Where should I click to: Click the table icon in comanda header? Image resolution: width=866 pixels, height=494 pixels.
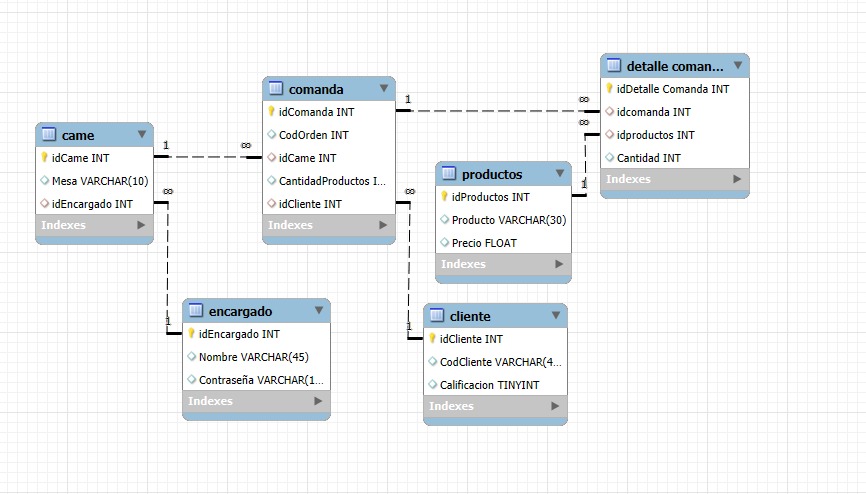276,89
